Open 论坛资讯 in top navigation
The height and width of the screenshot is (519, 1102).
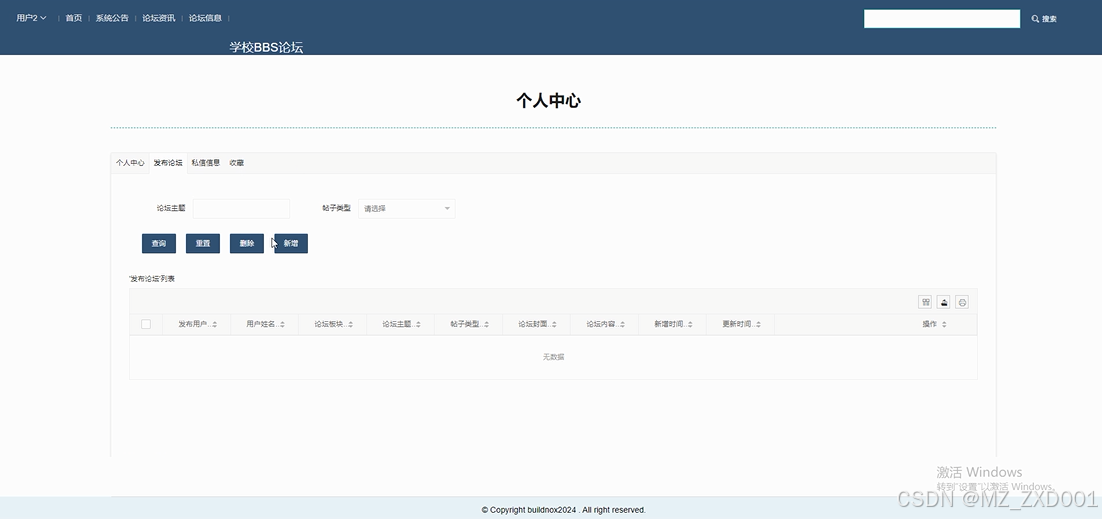pyautogui.click(x=159, y=18)
